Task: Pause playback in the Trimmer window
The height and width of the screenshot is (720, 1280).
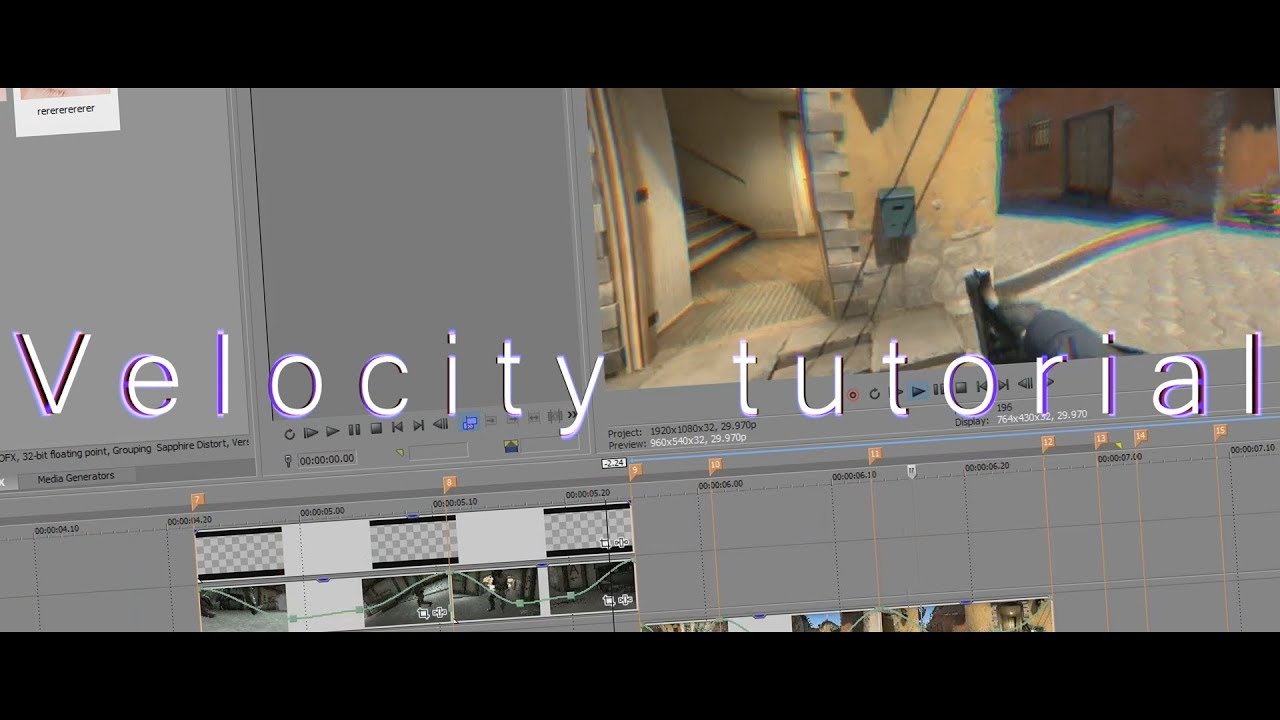Action: click(x=354, y=431)
